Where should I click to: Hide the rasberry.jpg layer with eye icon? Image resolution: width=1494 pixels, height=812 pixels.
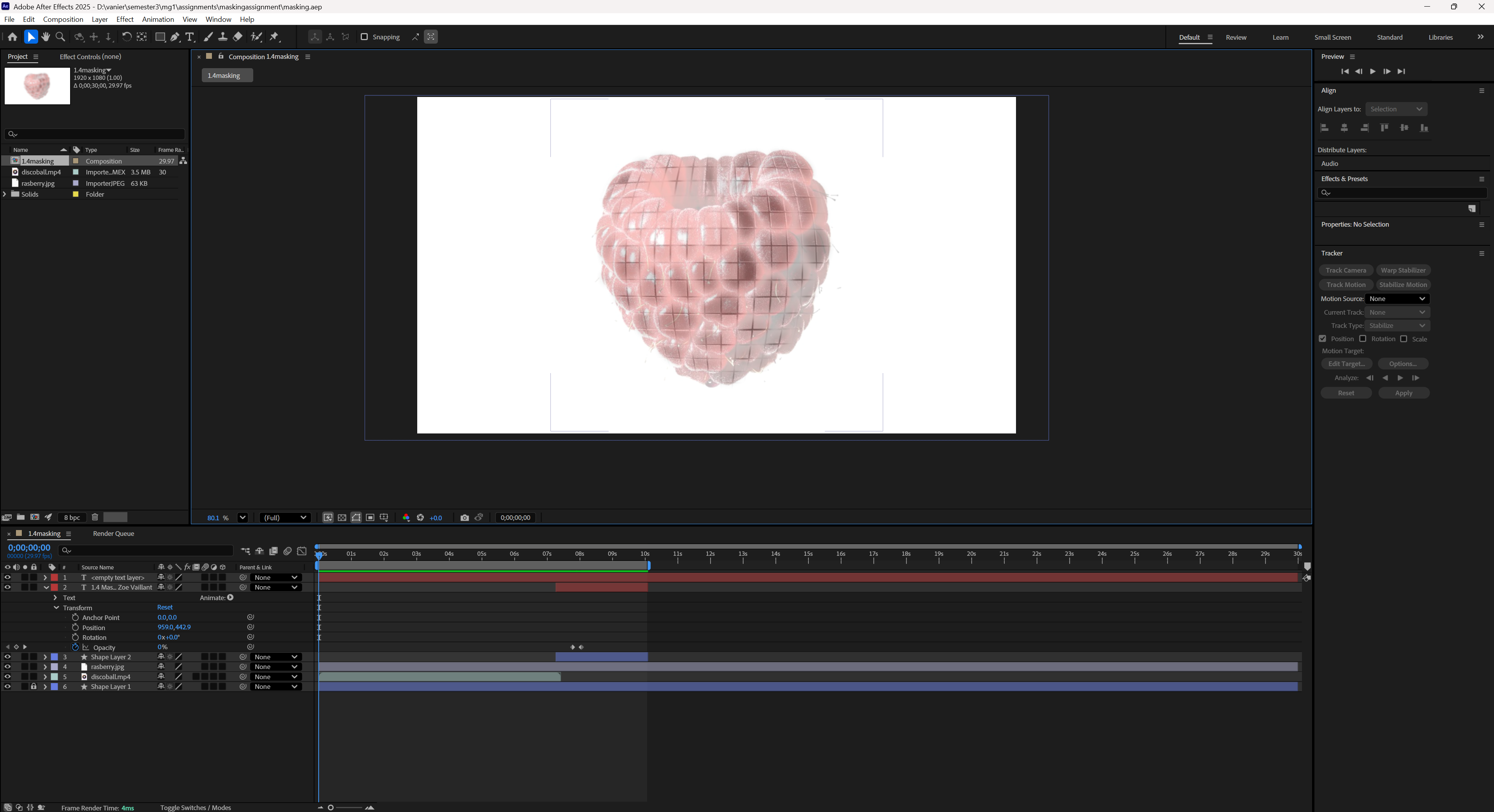click(7, 666)
